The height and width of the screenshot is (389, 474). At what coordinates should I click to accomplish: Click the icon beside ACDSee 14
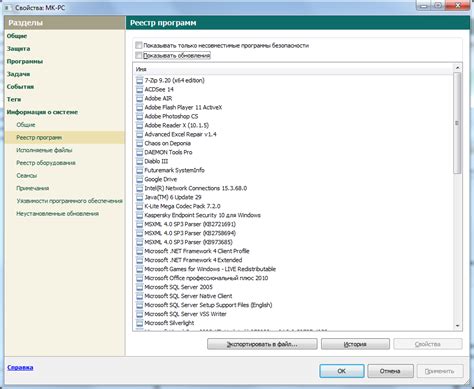139,89
